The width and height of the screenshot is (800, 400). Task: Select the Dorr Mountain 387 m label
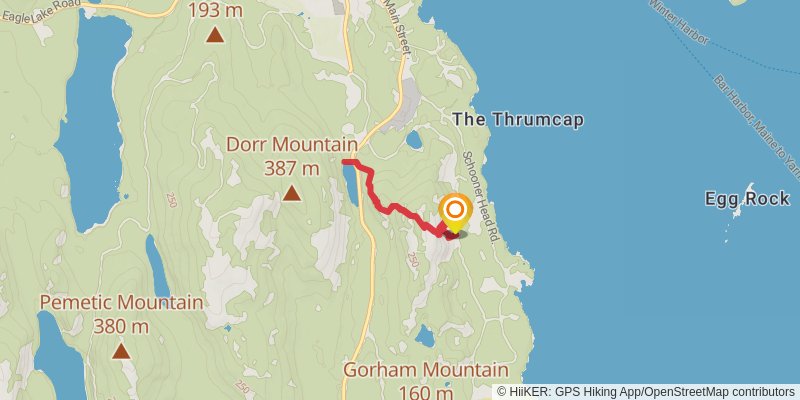(x=292, y=156)
